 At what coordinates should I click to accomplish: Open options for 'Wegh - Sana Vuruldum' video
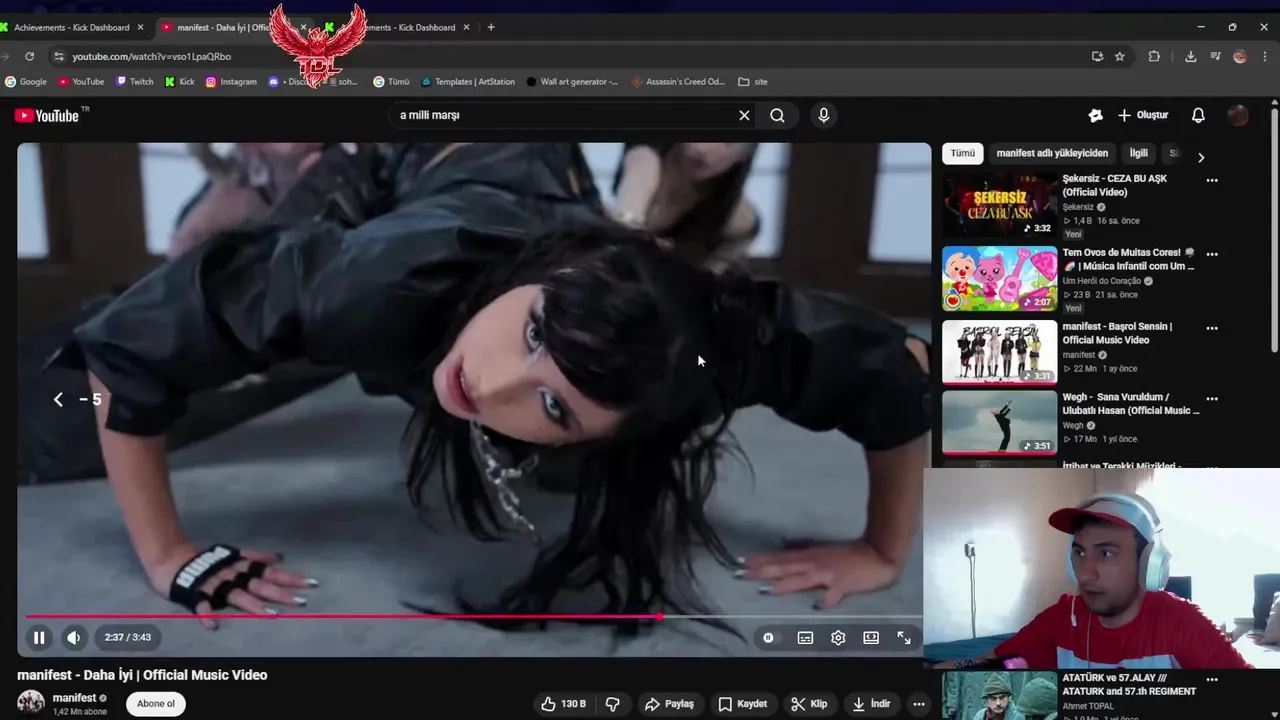pos(1212,399)
